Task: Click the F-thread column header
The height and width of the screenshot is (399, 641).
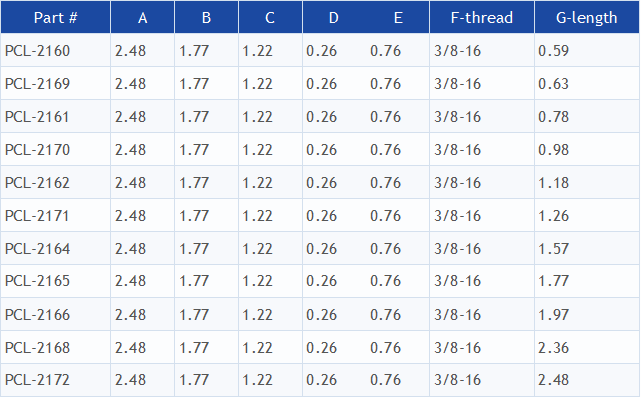Action: tap(482, 18)
